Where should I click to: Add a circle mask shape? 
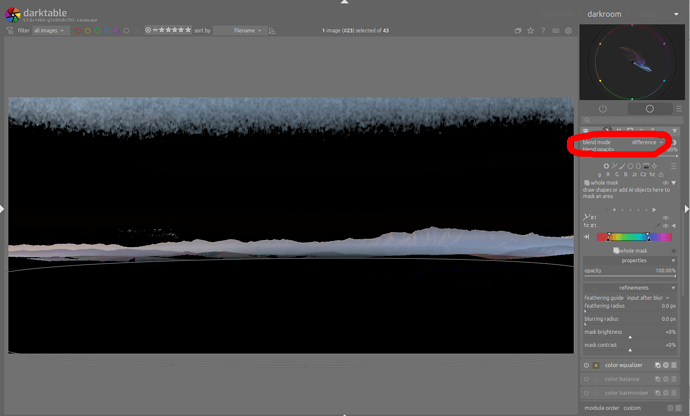tap(630, 166)
